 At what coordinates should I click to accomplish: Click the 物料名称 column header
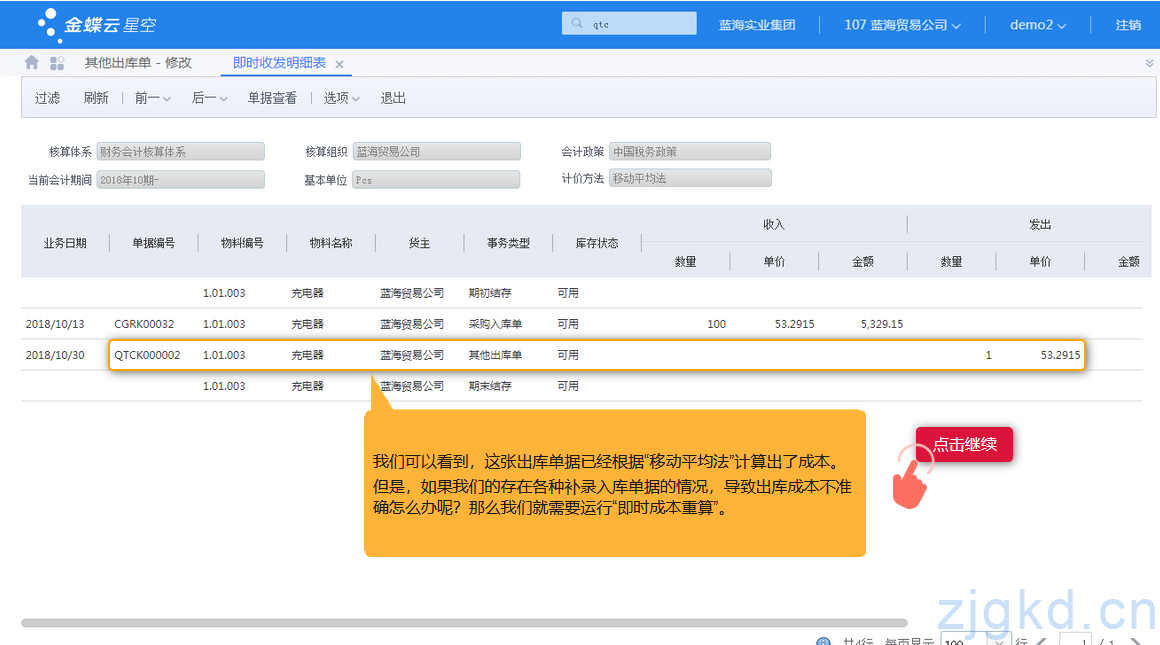tap(331, 243)
